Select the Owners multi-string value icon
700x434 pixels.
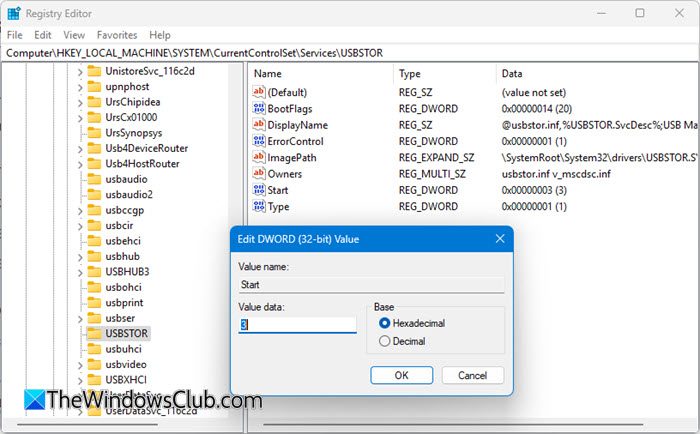coord(258,174)
